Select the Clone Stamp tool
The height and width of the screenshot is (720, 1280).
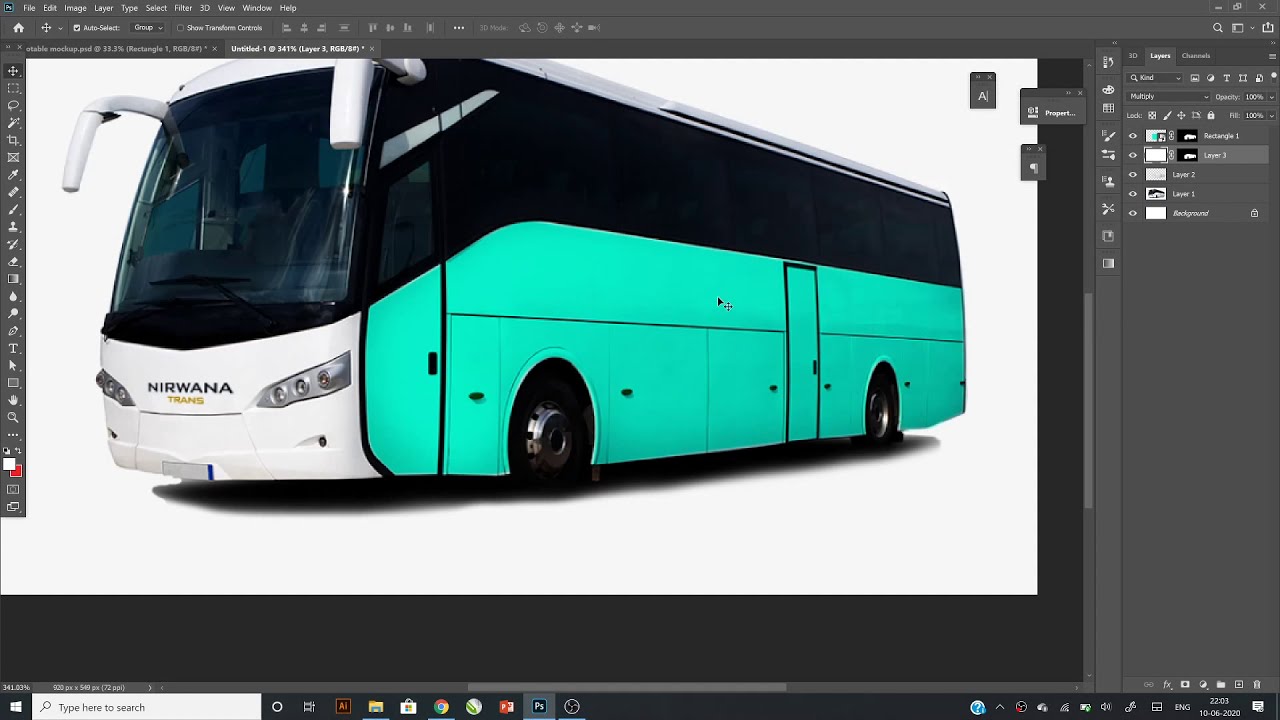tap(13, 226)
